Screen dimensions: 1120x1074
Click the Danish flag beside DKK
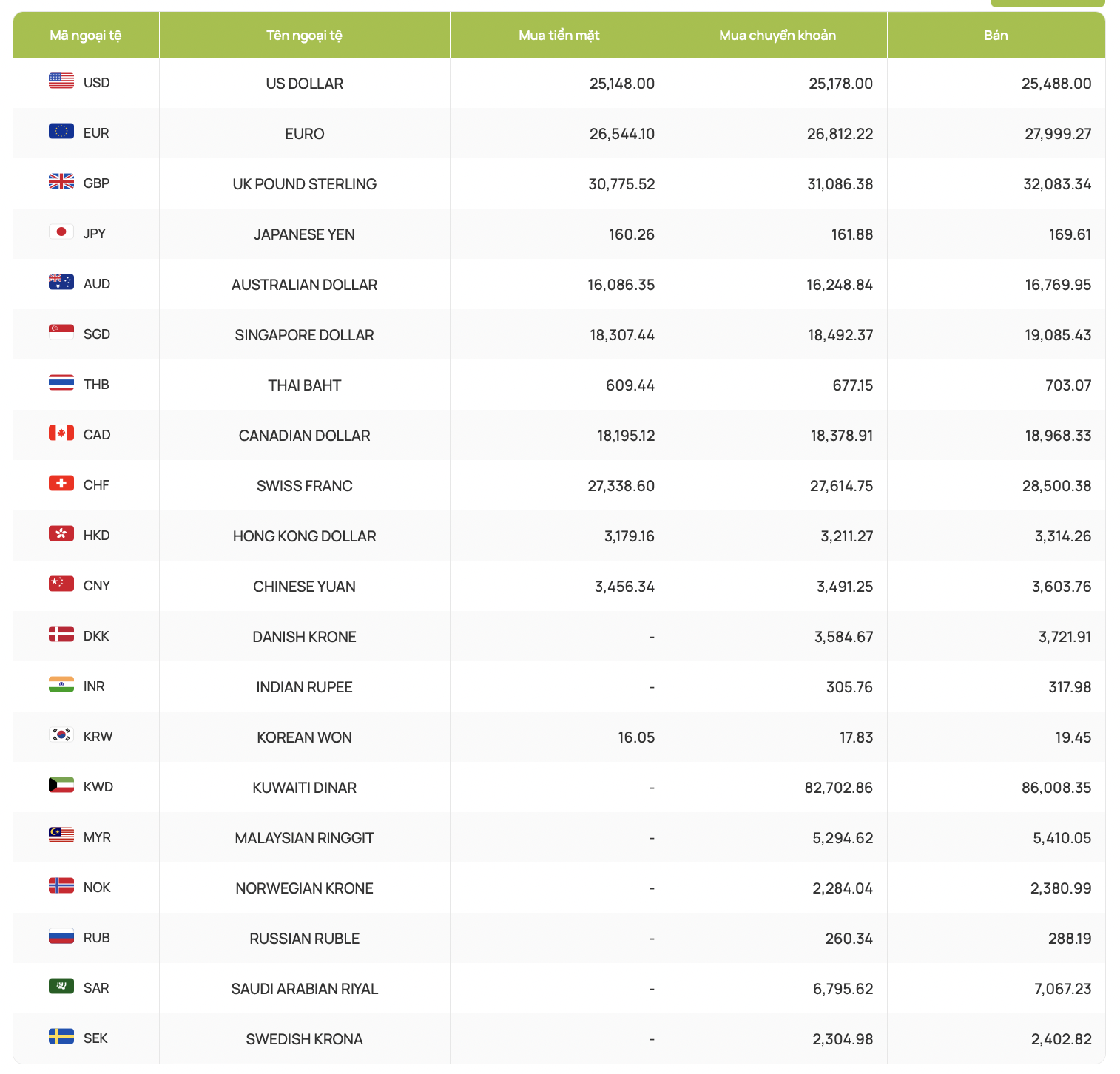point(61,634)
